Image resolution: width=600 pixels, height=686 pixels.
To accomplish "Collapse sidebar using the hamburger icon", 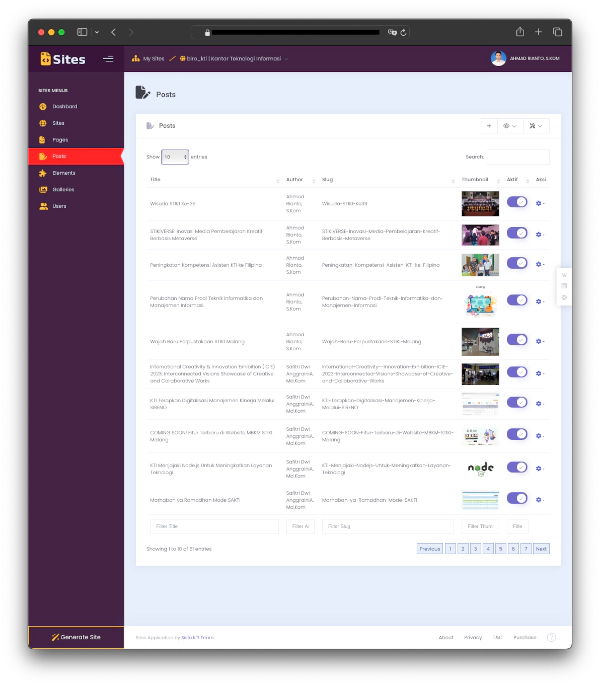I will pos(108,59).
